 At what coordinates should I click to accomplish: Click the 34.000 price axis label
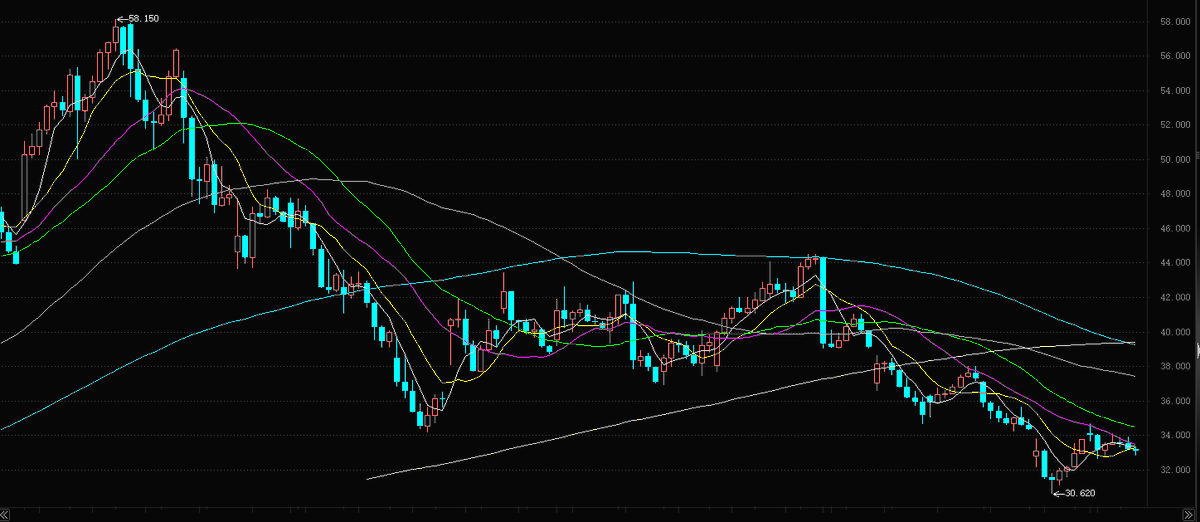click(x=1174, y=436)
